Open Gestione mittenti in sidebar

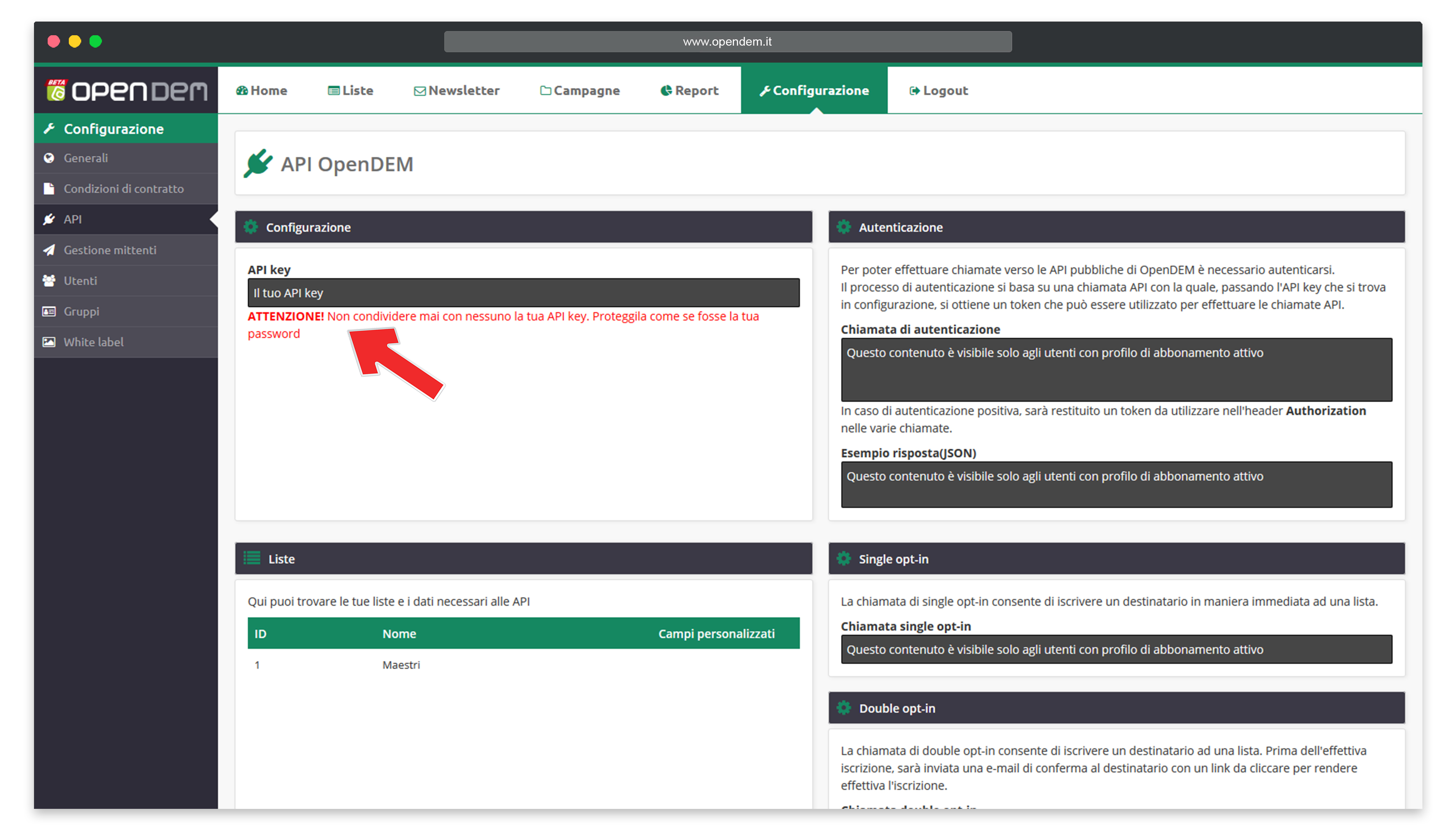click(126, 250)
